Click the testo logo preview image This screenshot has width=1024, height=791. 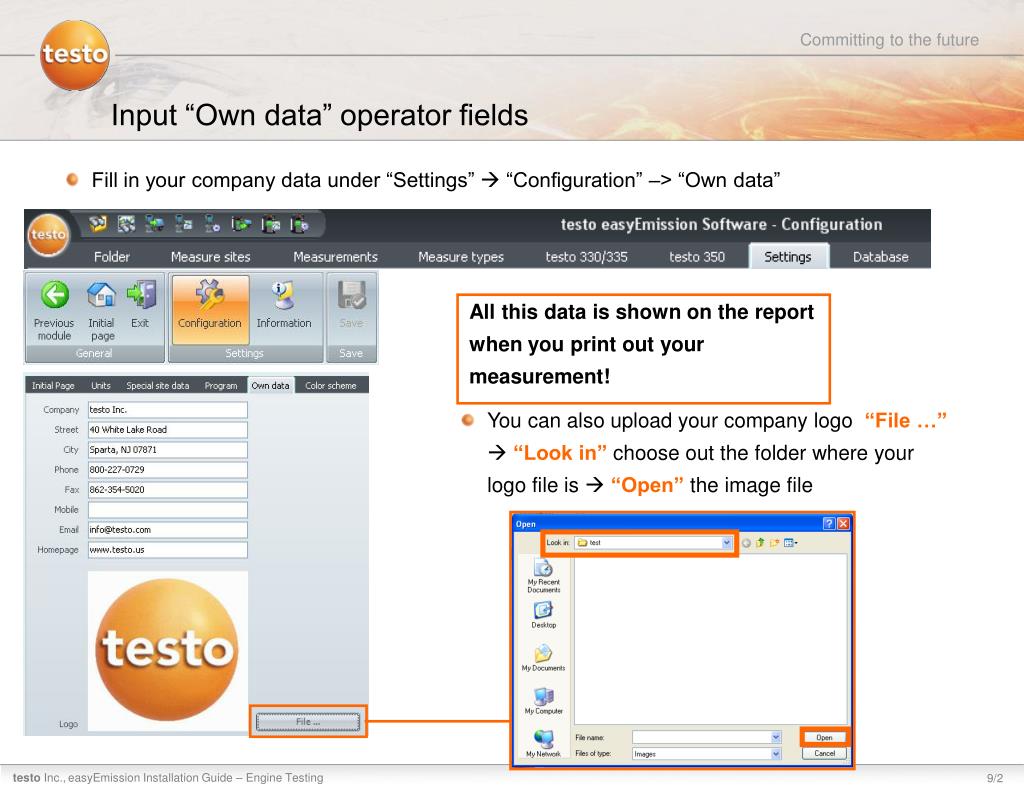tap(168, 651)
